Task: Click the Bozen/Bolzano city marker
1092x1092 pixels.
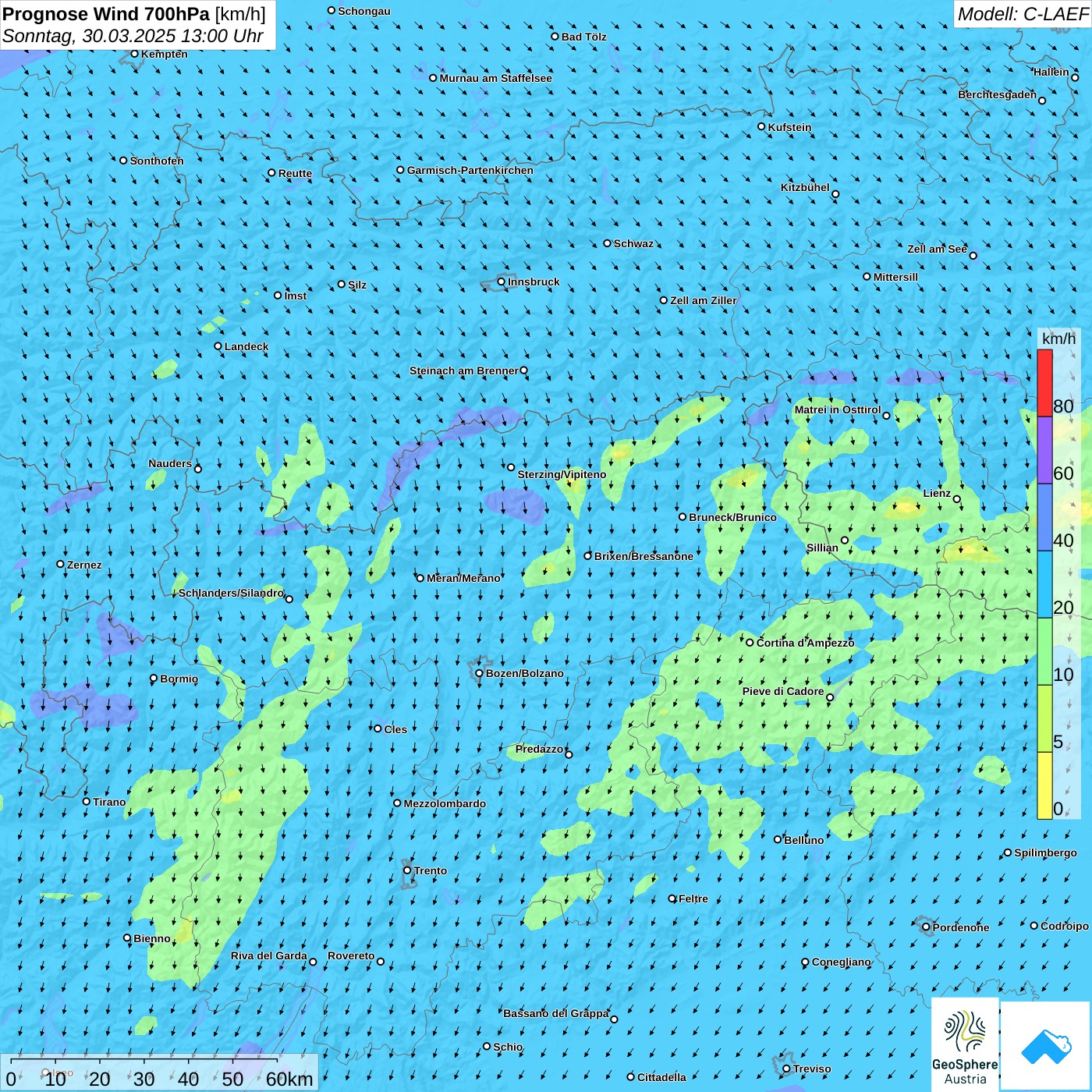Action: (479, 673)
